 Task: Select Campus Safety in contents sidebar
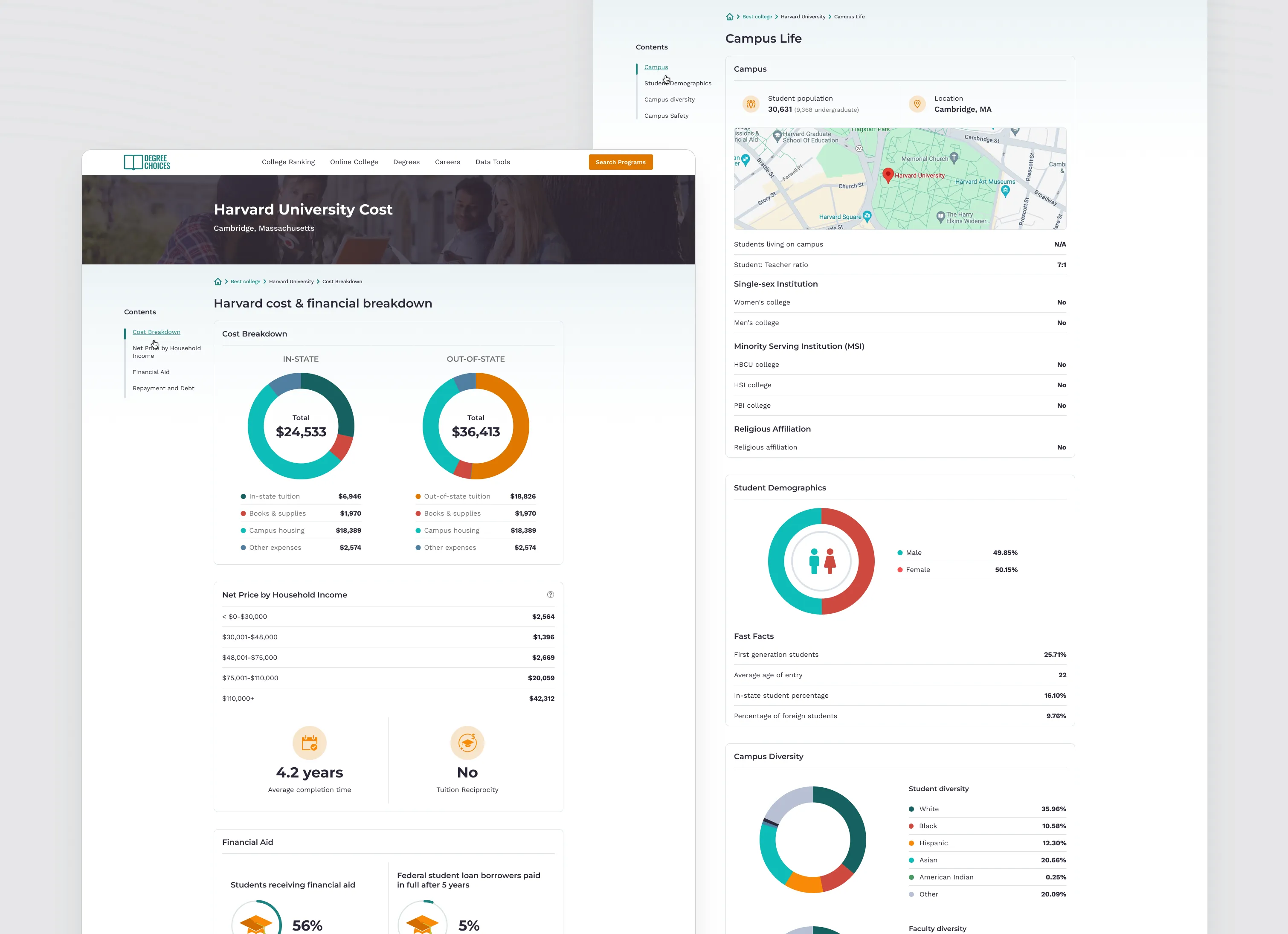pyautogui.click(x=666, y=116)
